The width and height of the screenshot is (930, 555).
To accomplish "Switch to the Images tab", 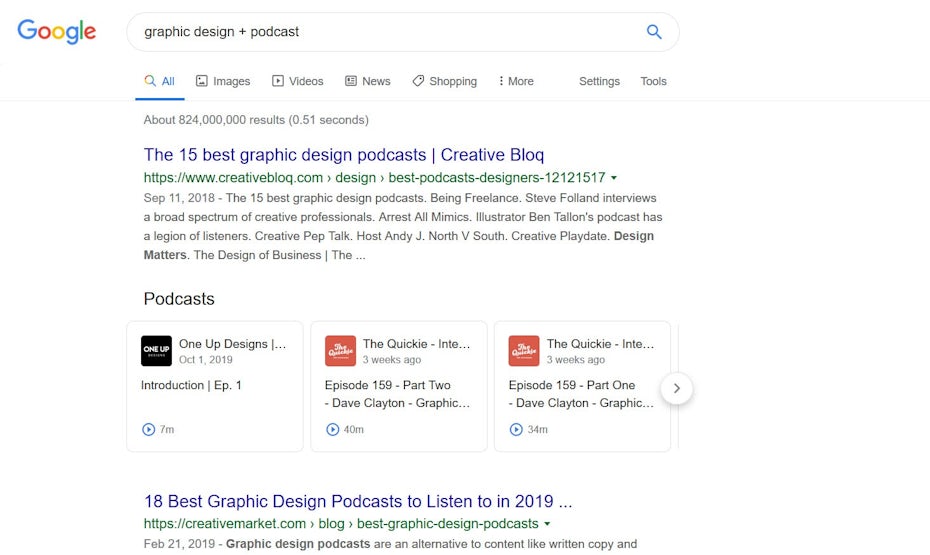I will (222, 81).
